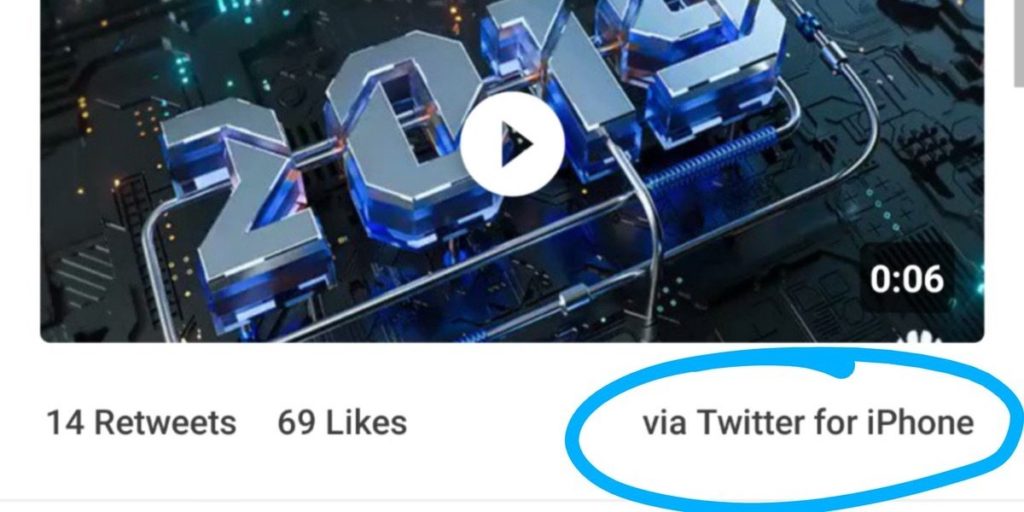1024x512 pixels.
Task: Play the 2019 video
Action: tap(512, 144)
